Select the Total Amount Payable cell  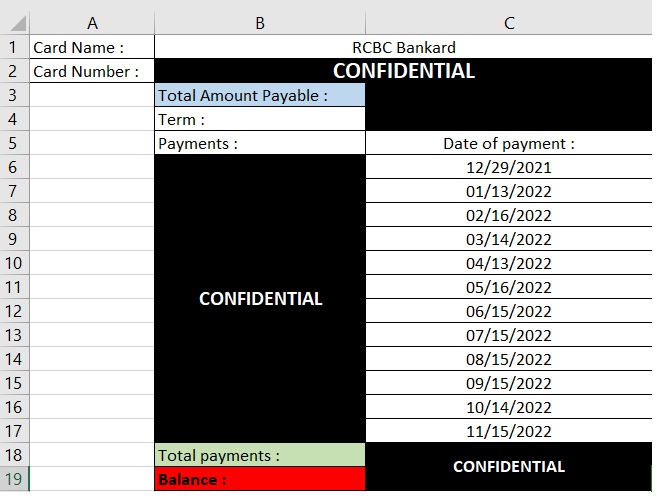(260, 95)
